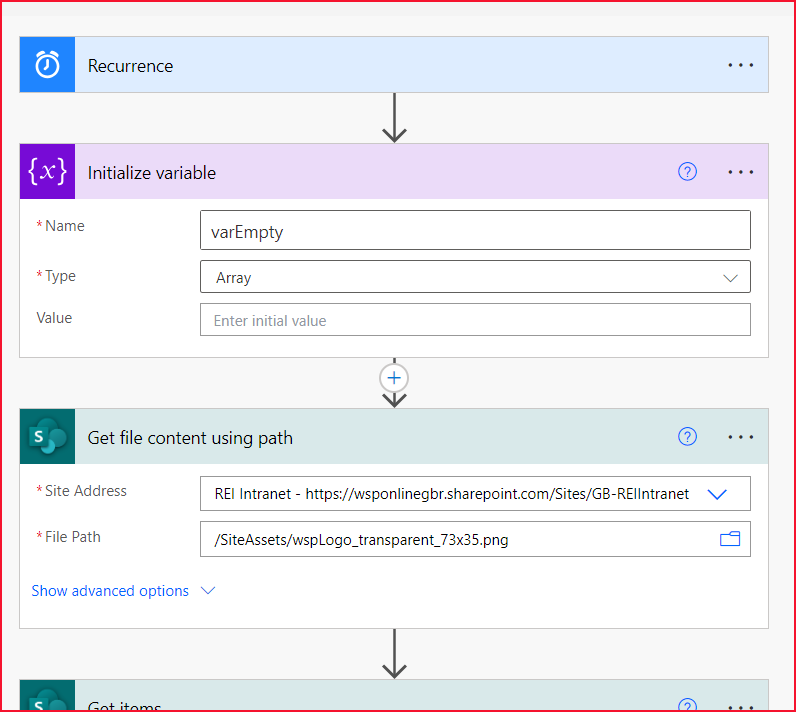The image size is (796, 712).
Task: Open the Recurrence step ellipsis menu
Action: [741, 65]
